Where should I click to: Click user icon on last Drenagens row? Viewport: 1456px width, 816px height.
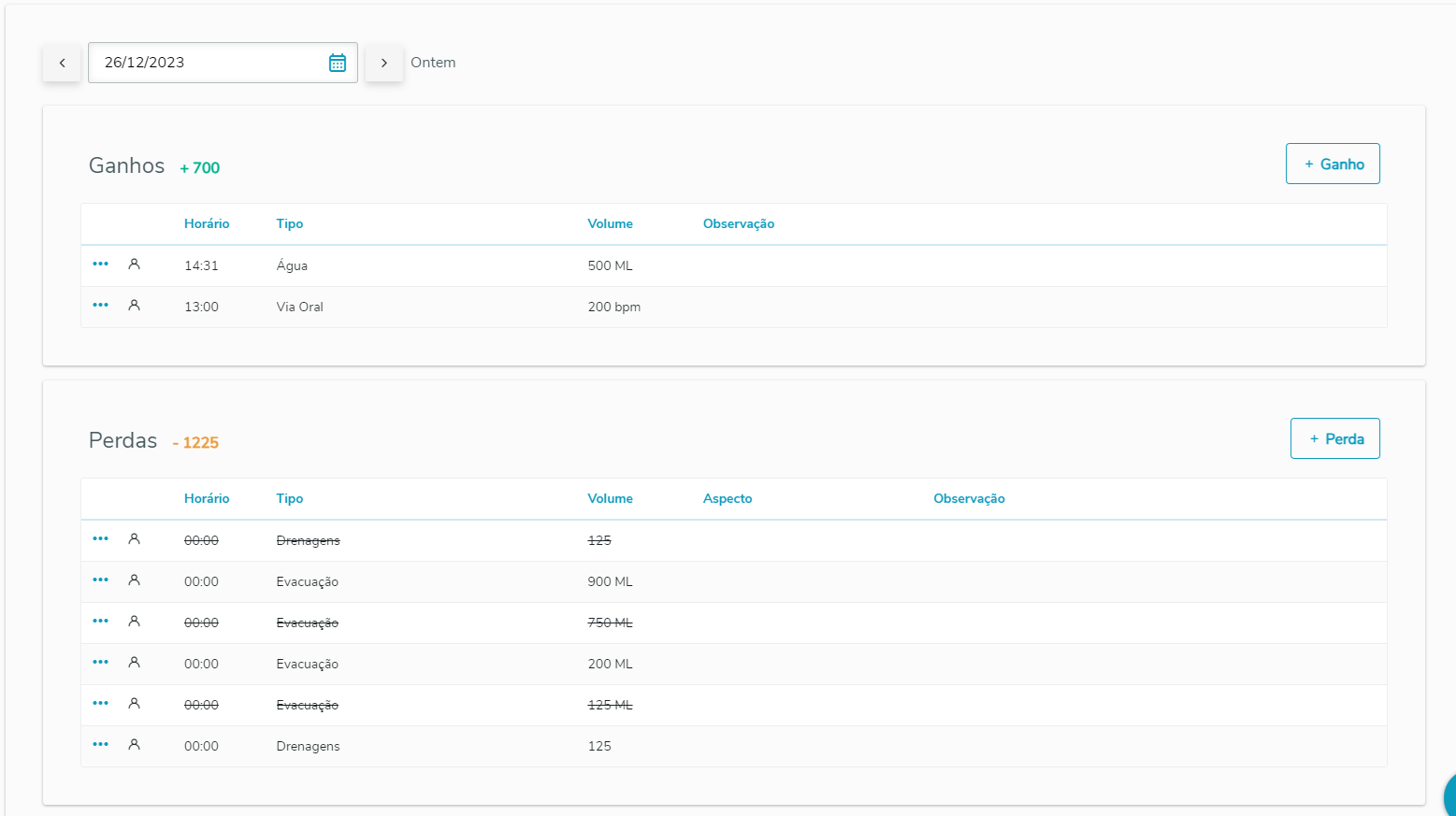pos(134,745)
